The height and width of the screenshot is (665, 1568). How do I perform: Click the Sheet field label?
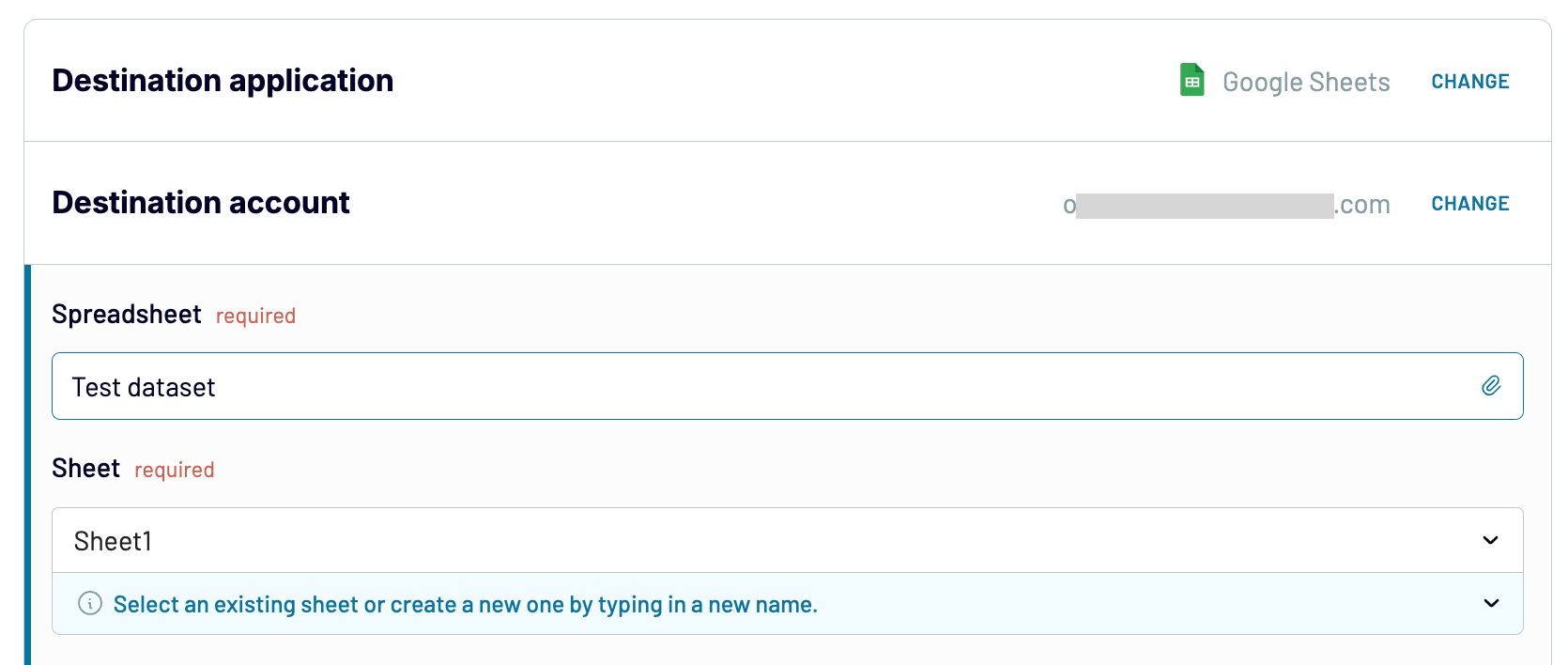(85, 469)
